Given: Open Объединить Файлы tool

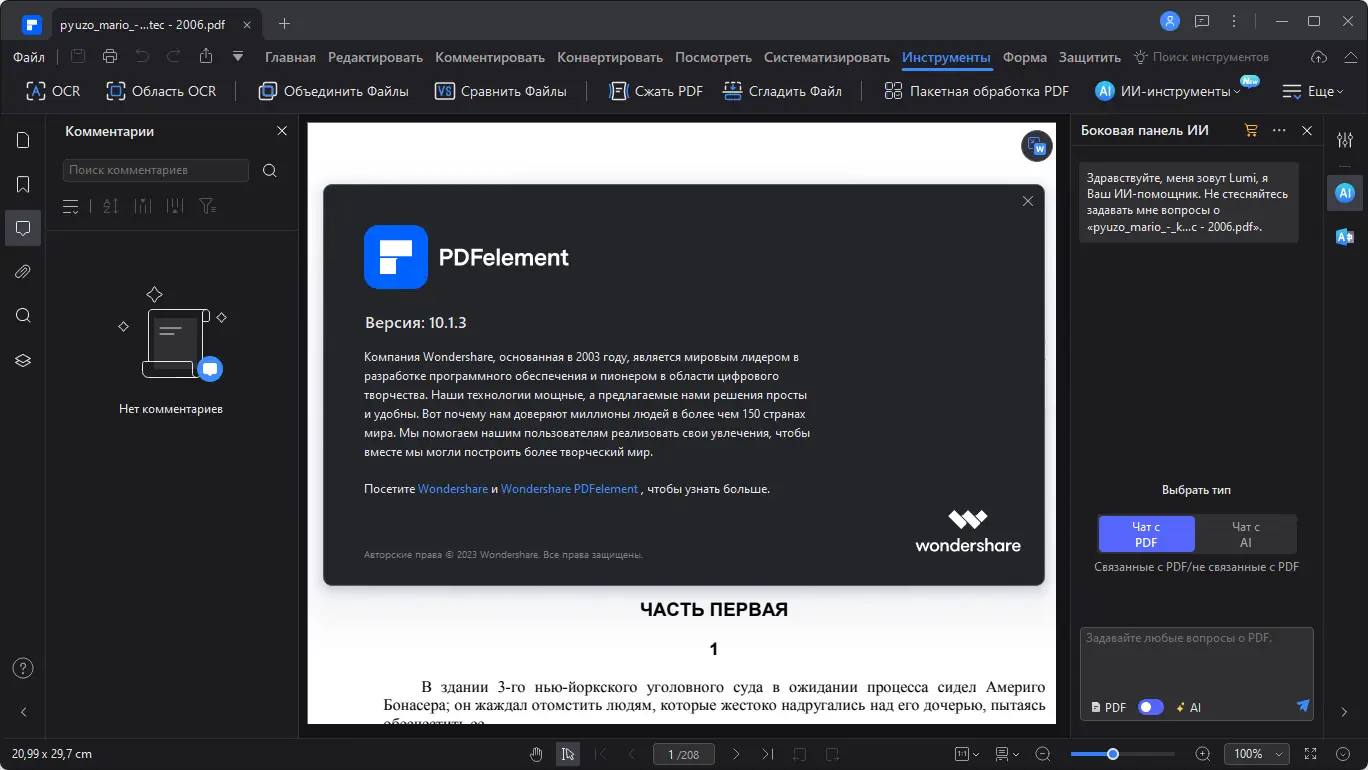Looking at the screenshot, I should click(333, 91).
